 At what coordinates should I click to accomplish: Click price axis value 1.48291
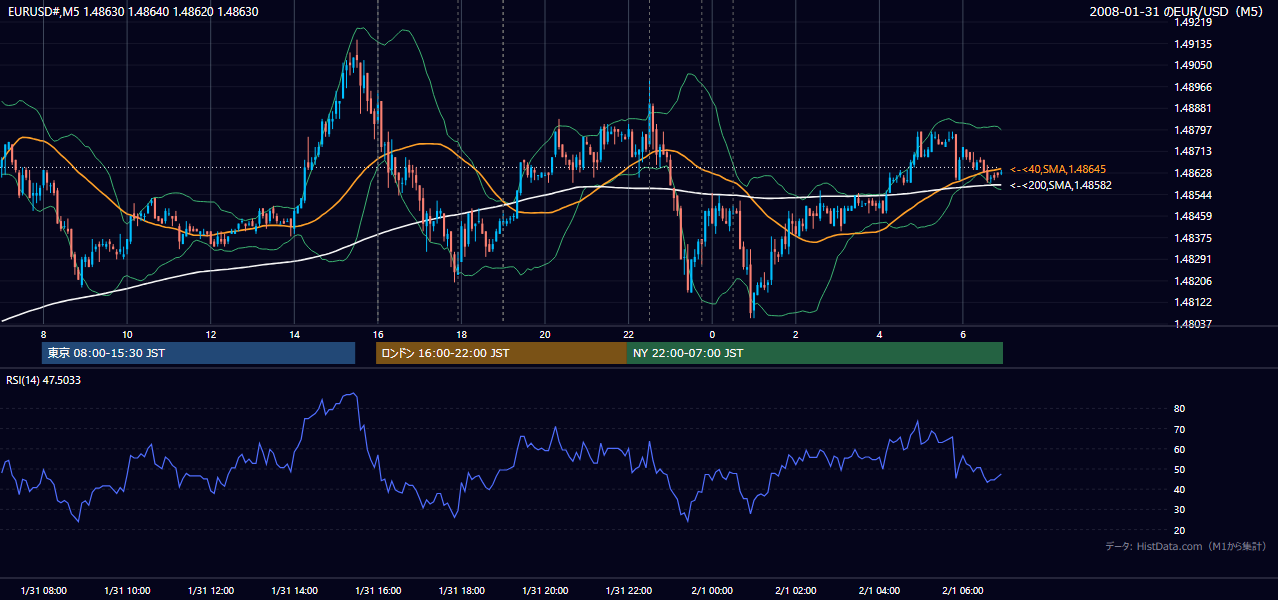(x=1193, y=260)
